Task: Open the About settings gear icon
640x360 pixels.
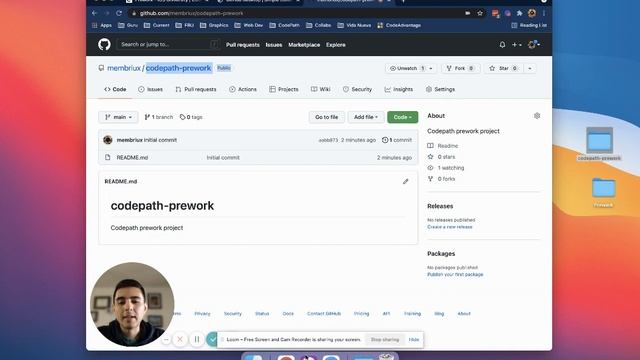Action: click(x=537, y=116)
